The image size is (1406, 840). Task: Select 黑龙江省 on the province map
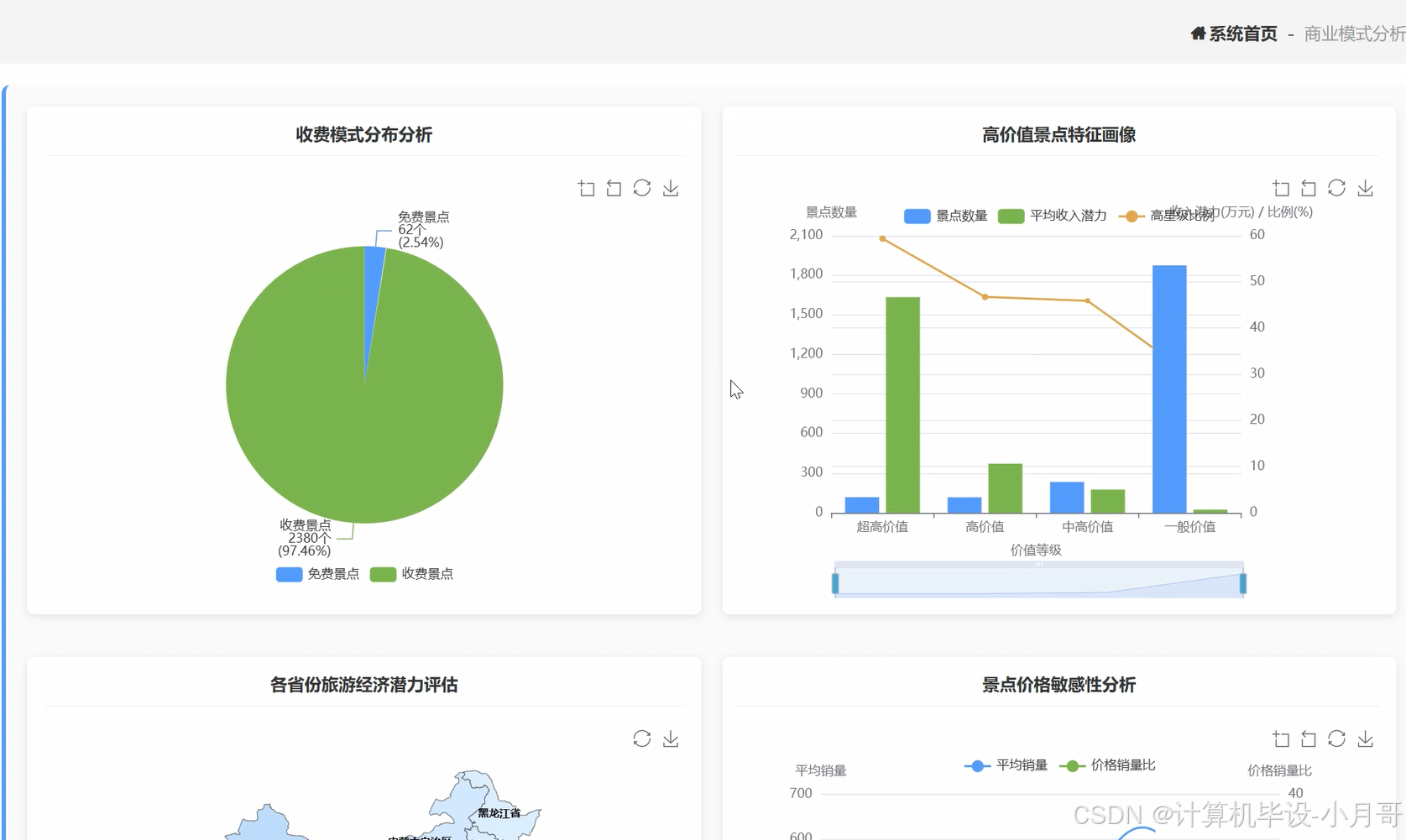(499, 812)
